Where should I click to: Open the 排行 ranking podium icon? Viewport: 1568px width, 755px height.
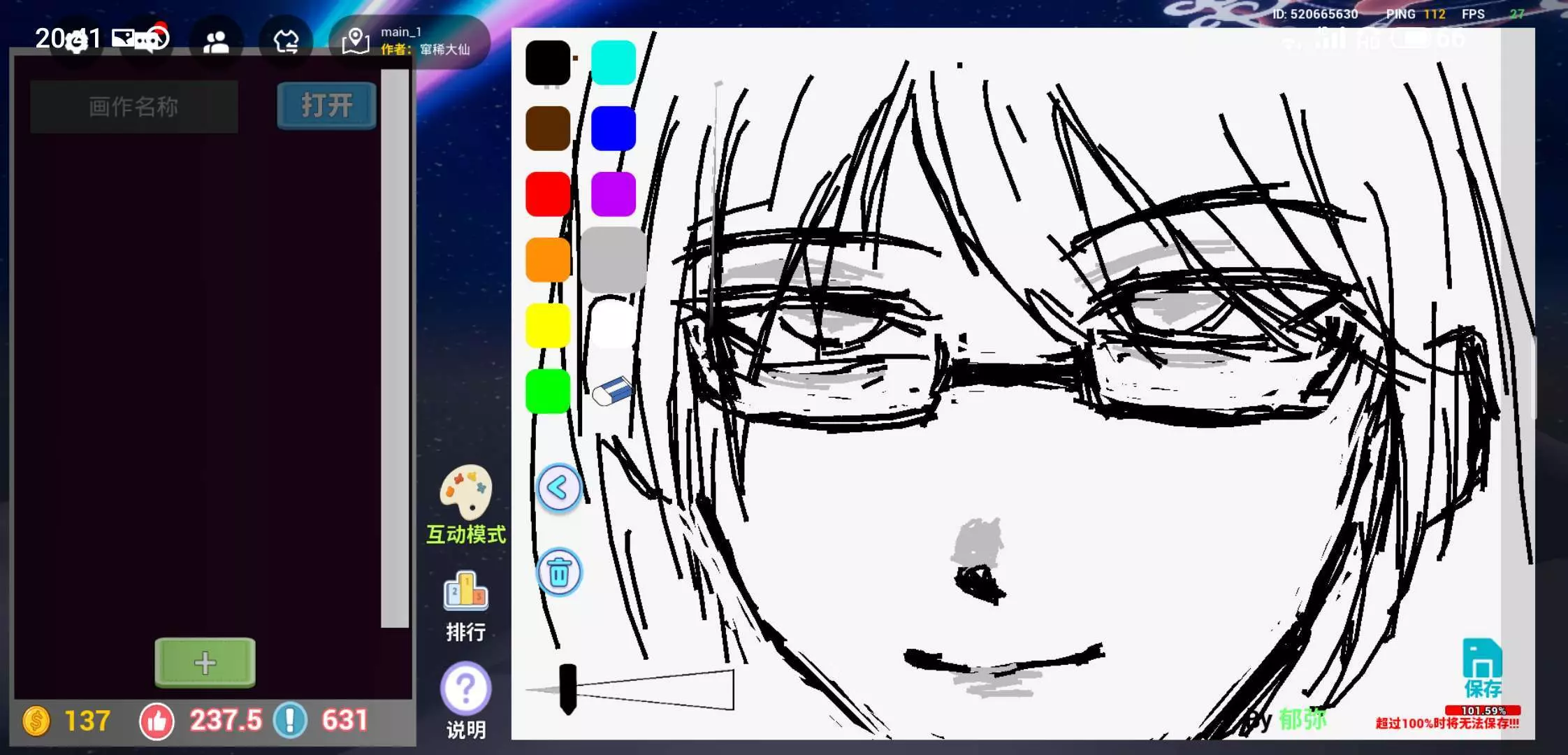pos(465,593)
